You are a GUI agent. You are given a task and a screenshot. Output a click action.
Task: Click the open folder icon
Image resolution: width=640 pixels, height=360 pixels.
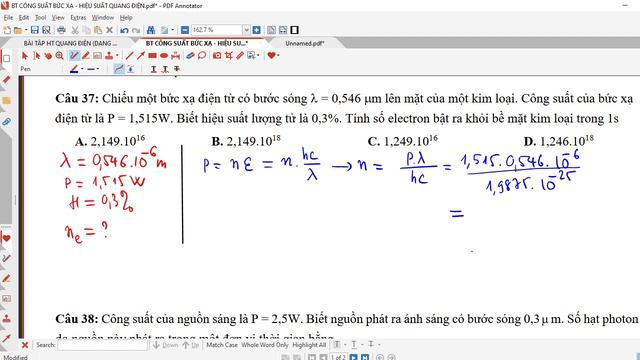(x=18, y=30)
